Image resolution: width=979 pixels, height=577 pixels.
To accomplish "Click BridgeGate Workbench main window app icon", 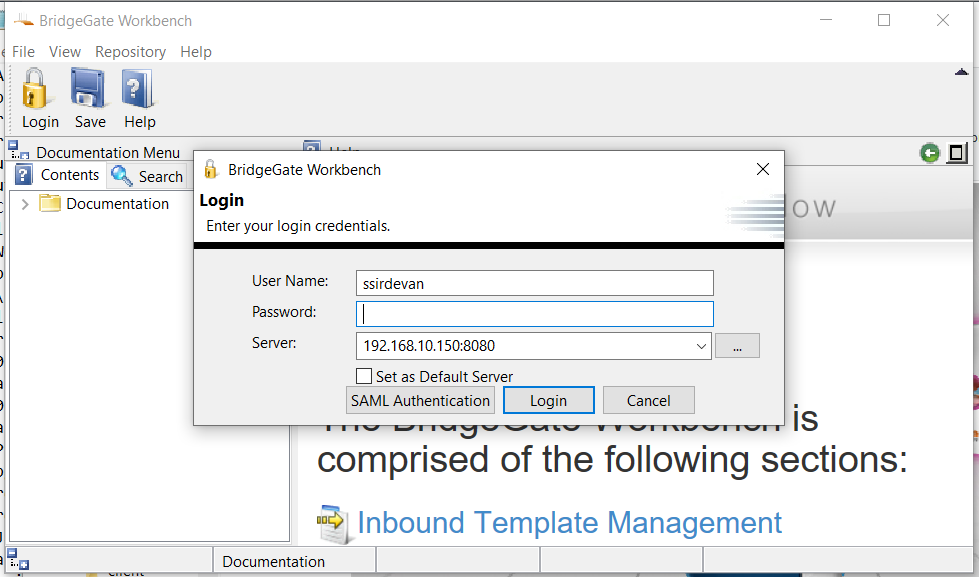I will (24, 21).
